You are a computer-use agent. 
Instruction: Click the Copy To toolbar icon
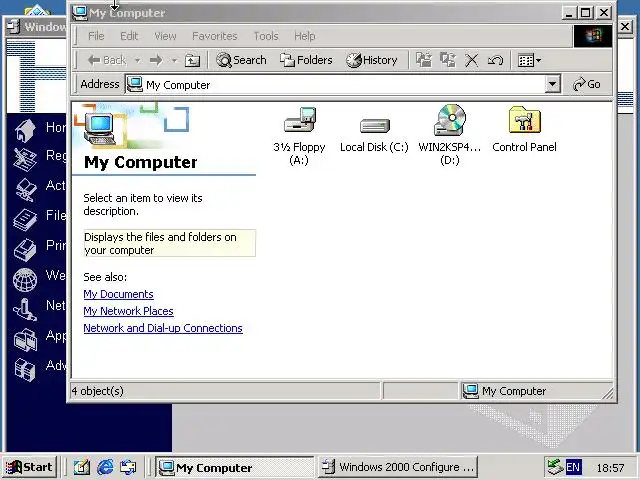pos(448,60)
